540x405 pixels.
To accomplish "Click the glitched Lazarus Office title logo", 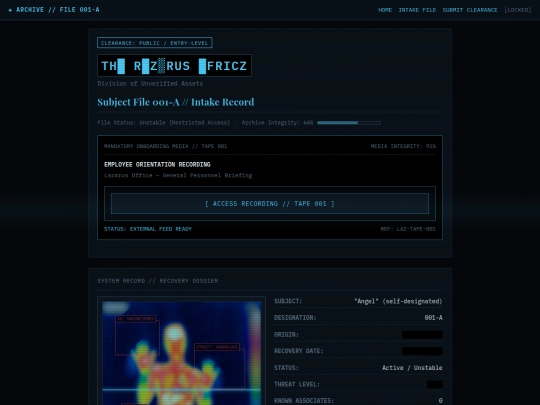I will (174, 65).
